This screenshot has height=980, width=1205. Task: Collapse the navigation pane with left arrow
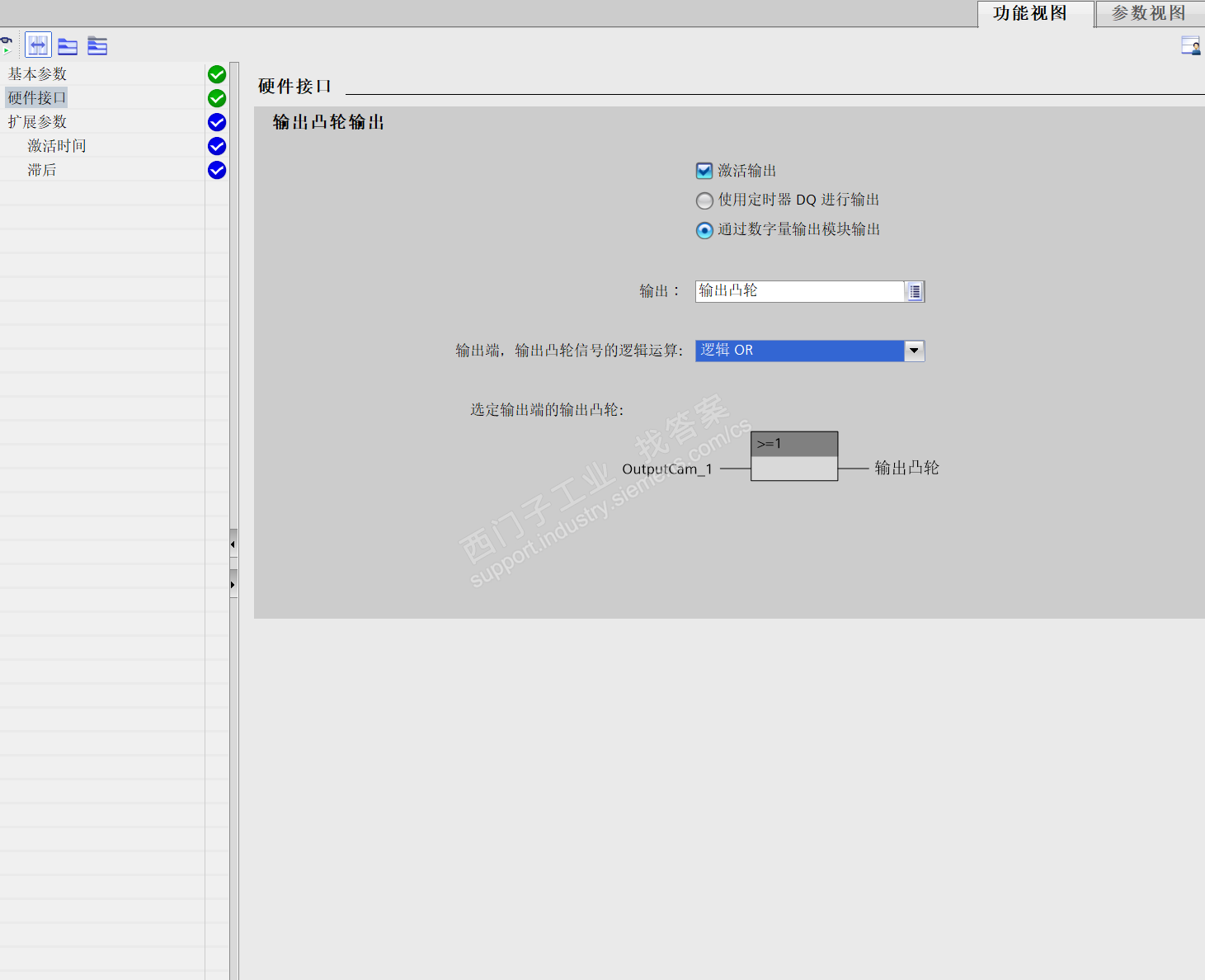233,544
